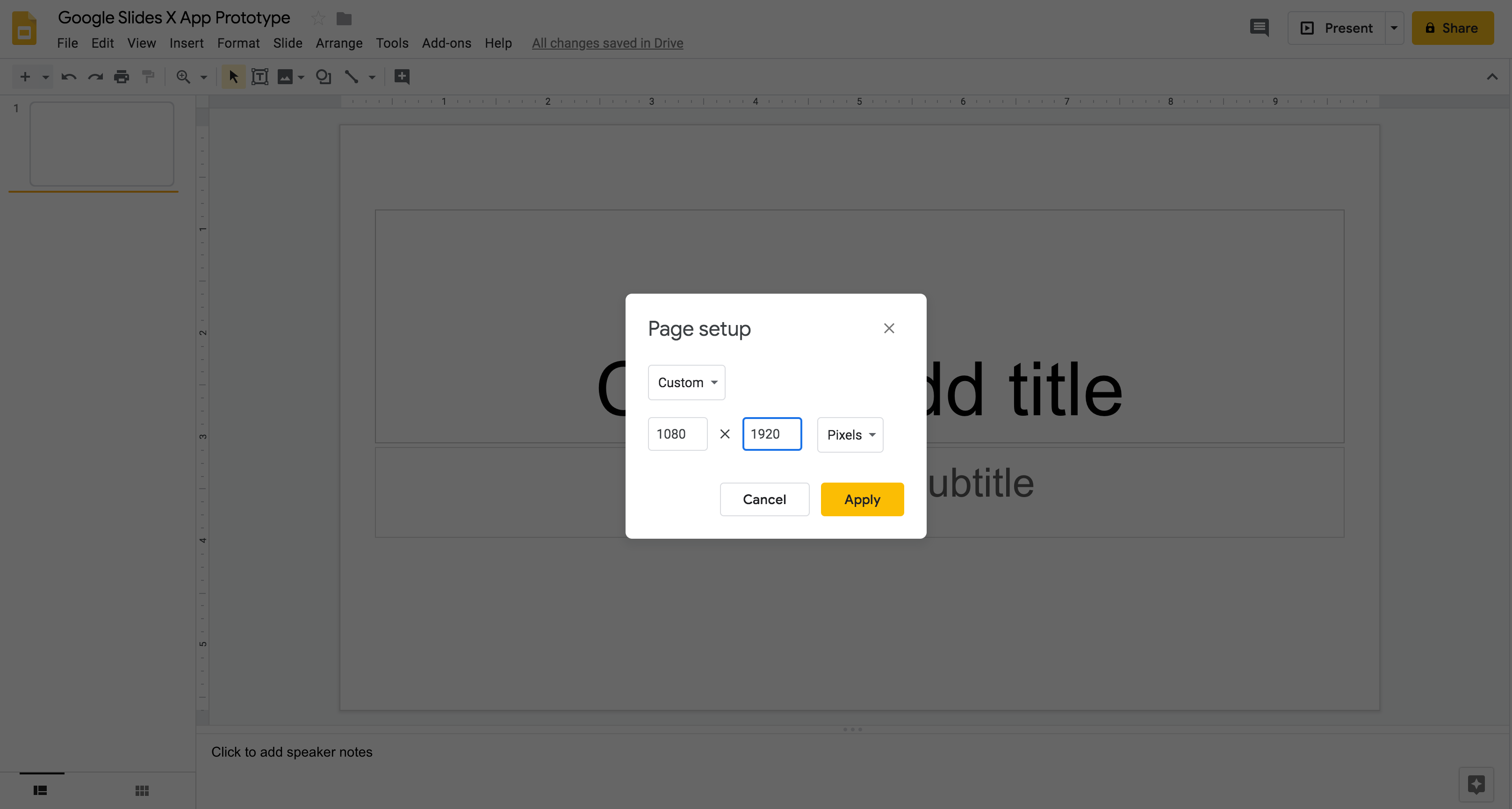The image size is (1512, 809).
Task: Click to add speaker notes
Action: pyautogui.click(x=292, y=751)
